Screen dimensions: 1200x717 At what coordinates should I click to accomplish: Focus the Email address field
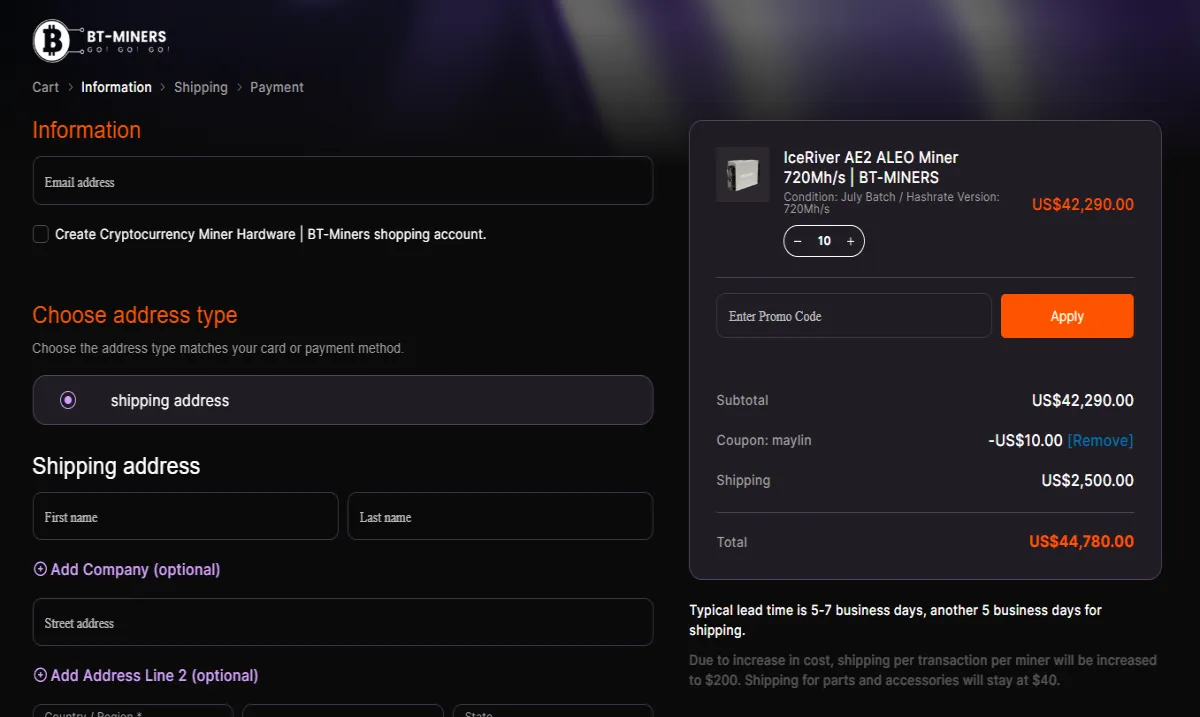343,181
